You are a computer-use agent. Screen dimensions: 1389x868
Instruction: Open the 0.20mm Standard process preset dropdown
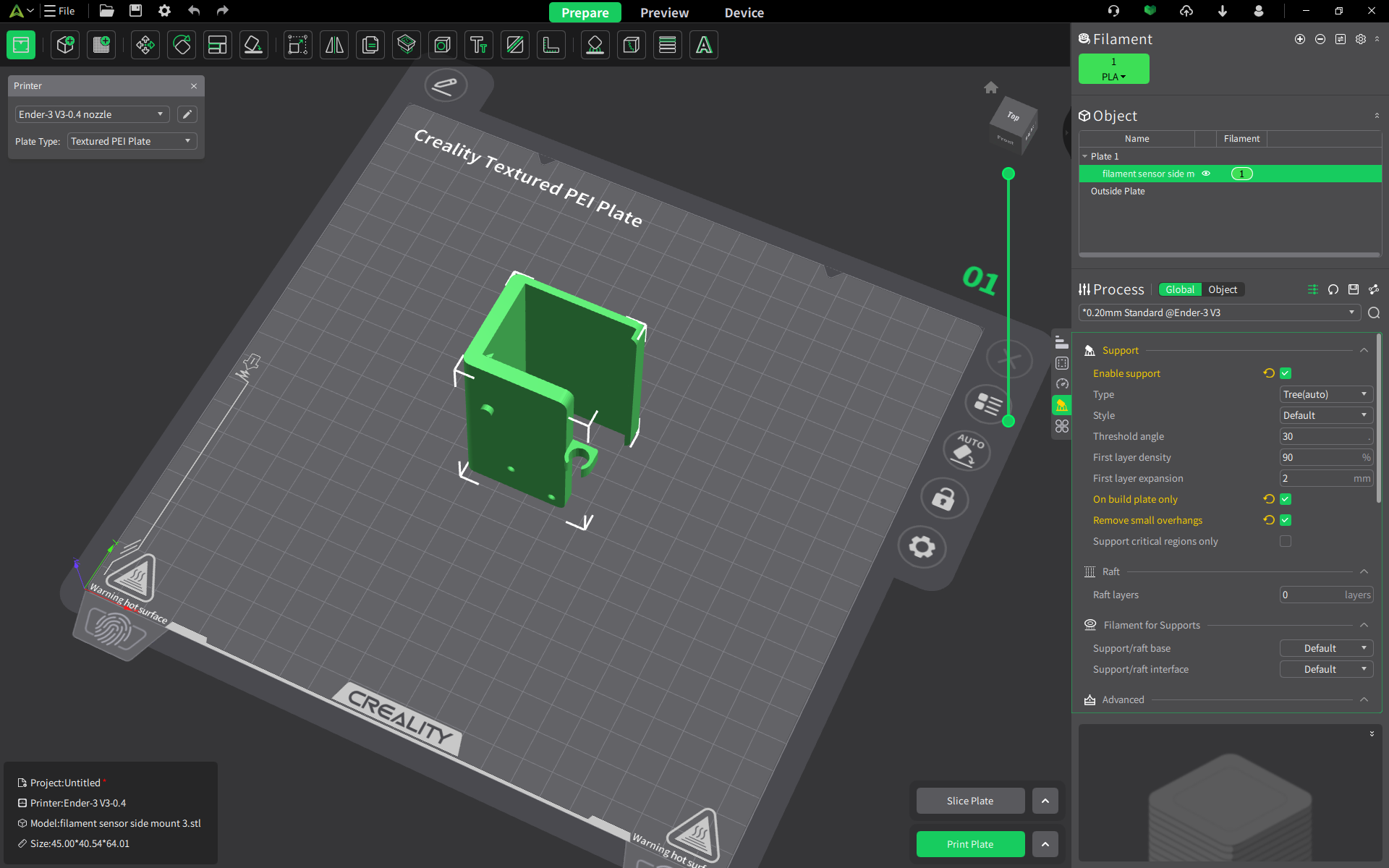click(x=1220, y=312)
